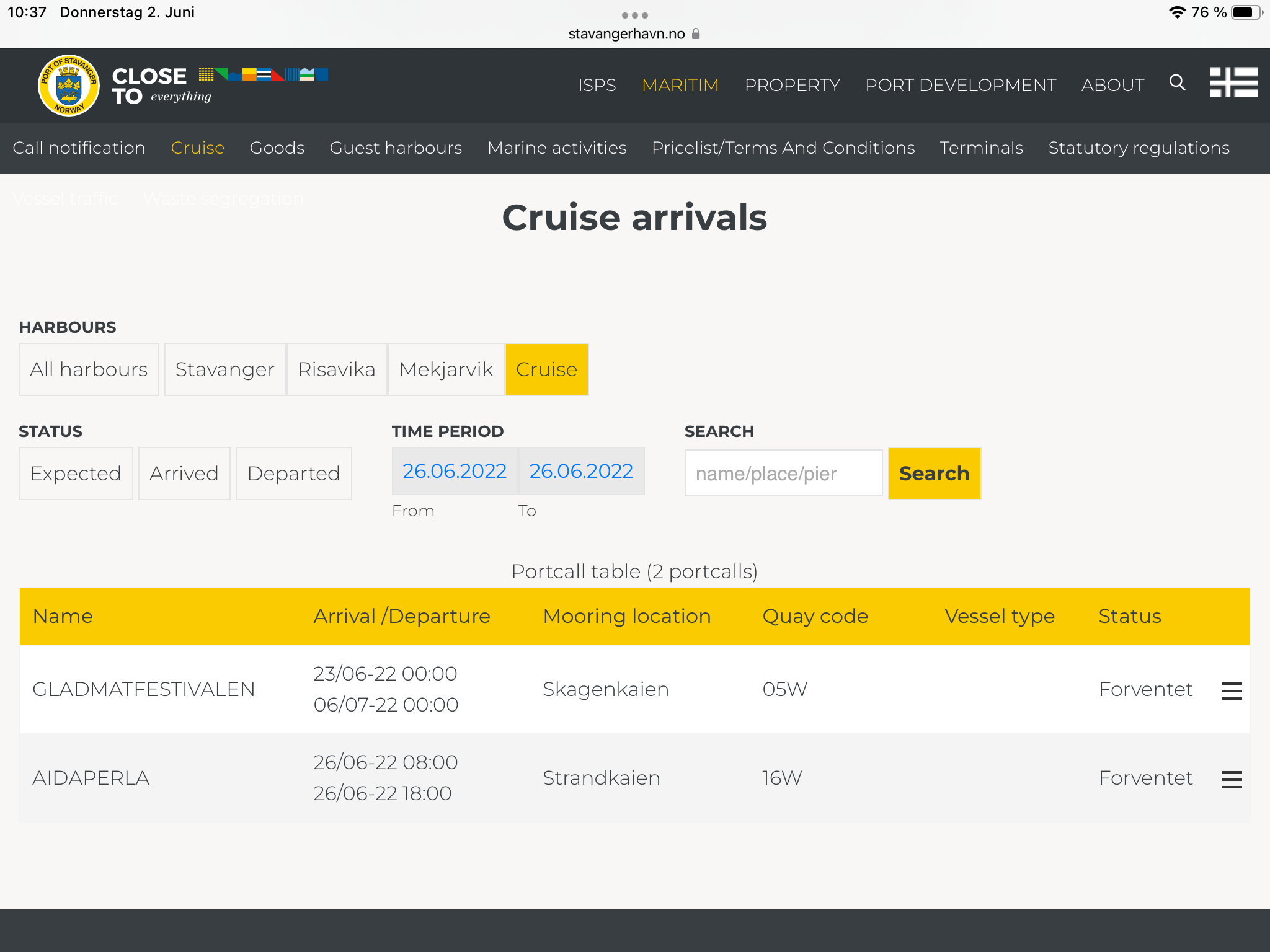Select the All harbours filter
The height and width of the screenshot is (952, 1270).
[x=89, y=369]
